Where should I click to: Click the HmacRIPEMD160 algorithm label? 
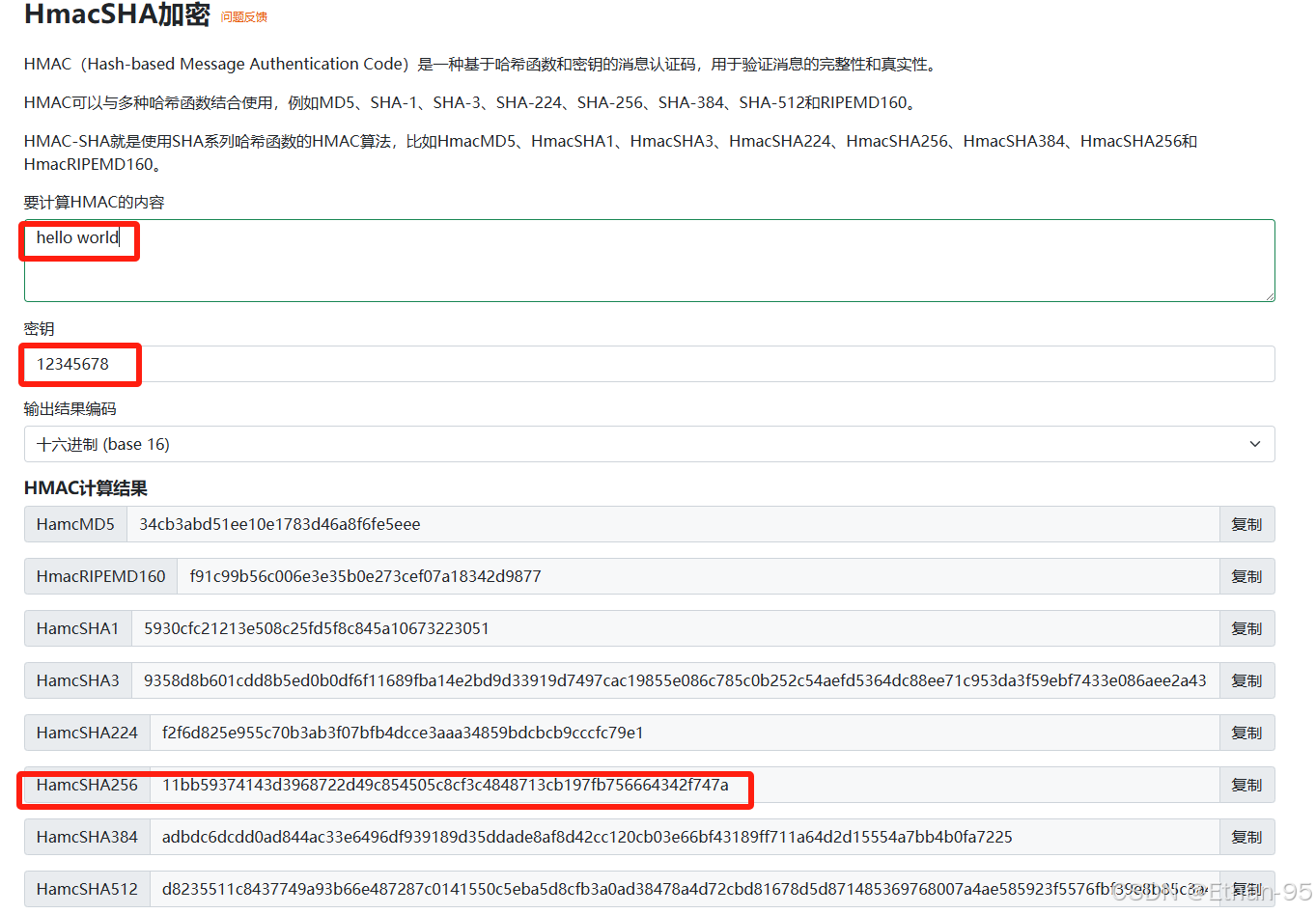(99, 576)
